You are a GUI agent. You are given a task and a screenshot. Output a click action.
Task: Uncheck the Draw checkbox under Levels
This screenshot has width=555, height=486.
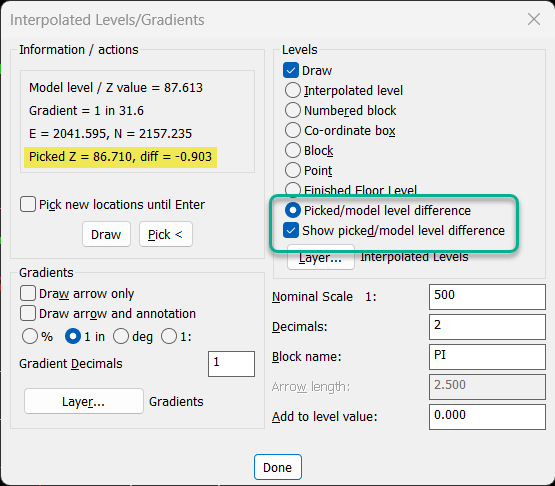pos(291,70)
